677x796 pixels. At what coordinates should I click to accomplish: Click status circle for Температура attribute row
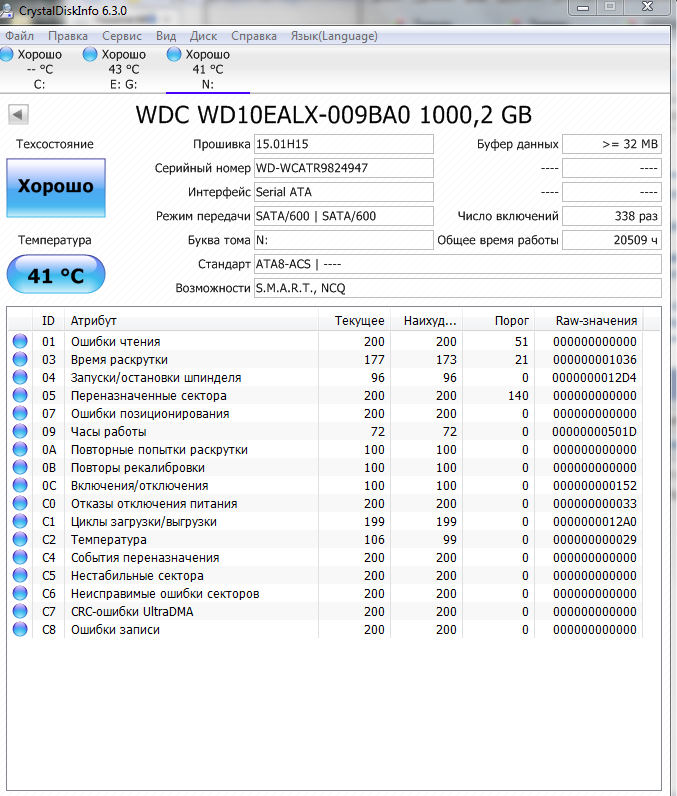coord(20,540)
